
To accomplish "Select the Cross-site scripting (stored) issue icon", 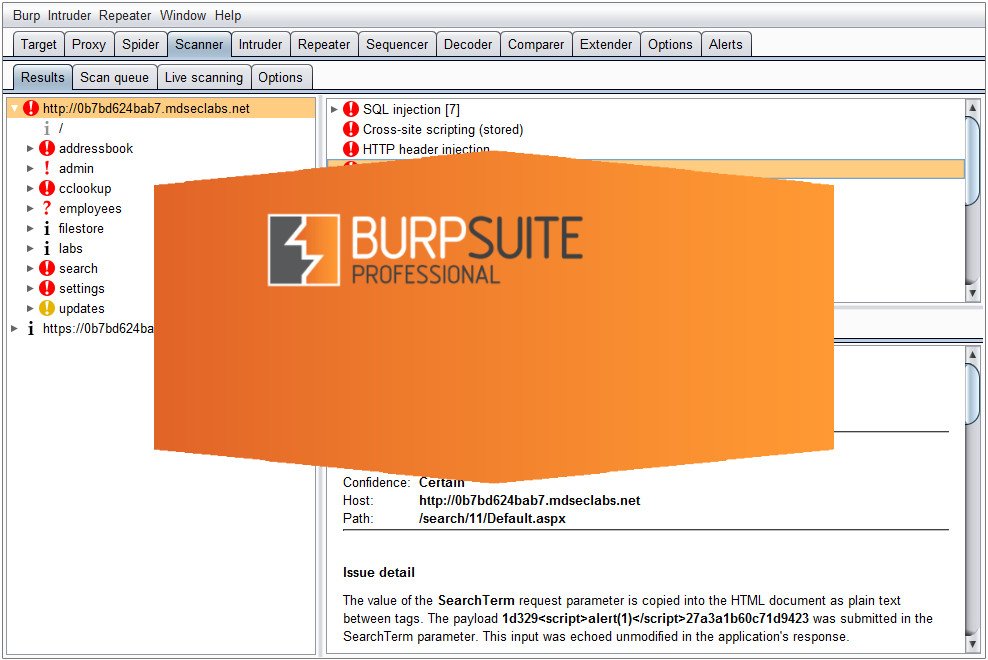I will point(352,129).
